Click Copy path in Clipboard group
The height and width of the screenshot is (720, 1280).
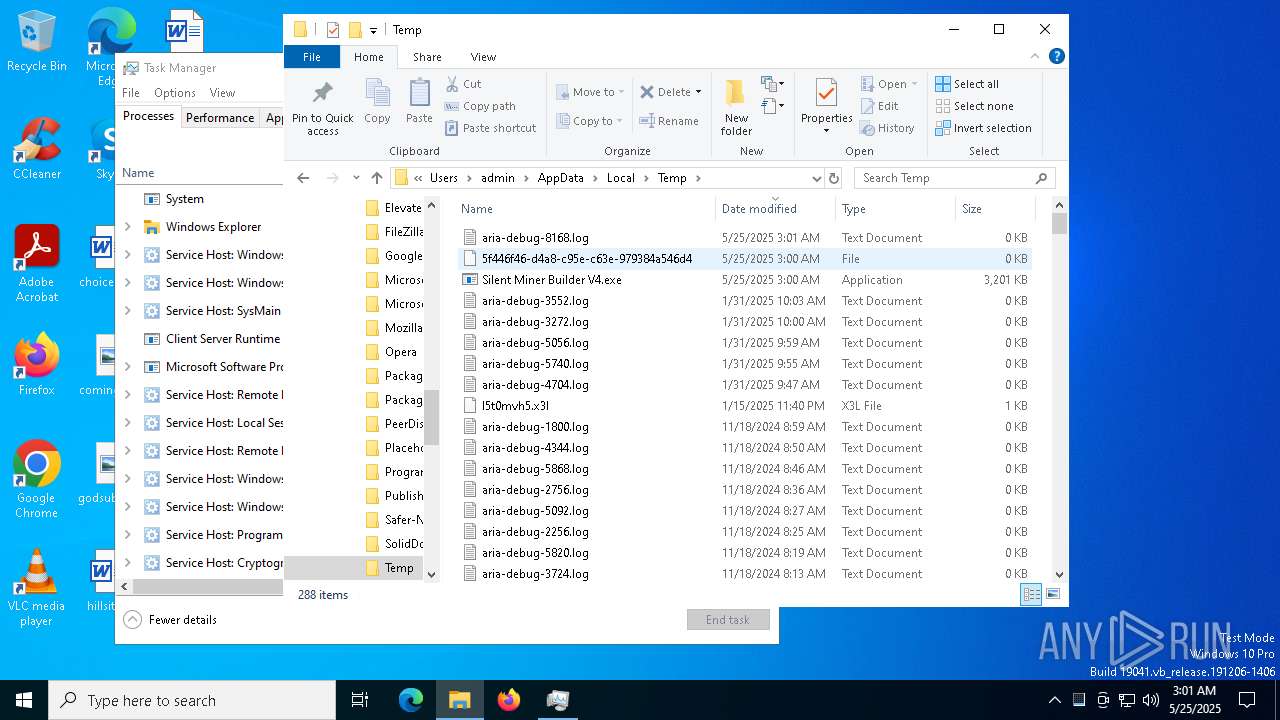[x=480, y=106]
